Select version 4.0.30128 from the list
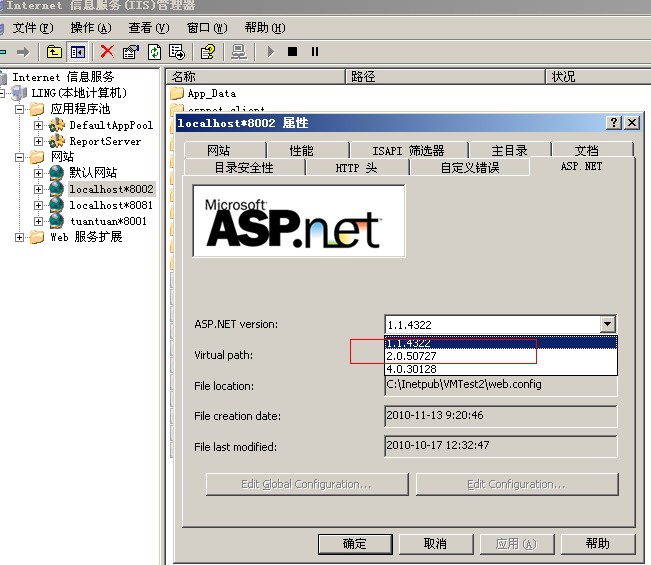The height and width of the screenshot is (565, 651). pyautogui.click(x=501, y=369)
